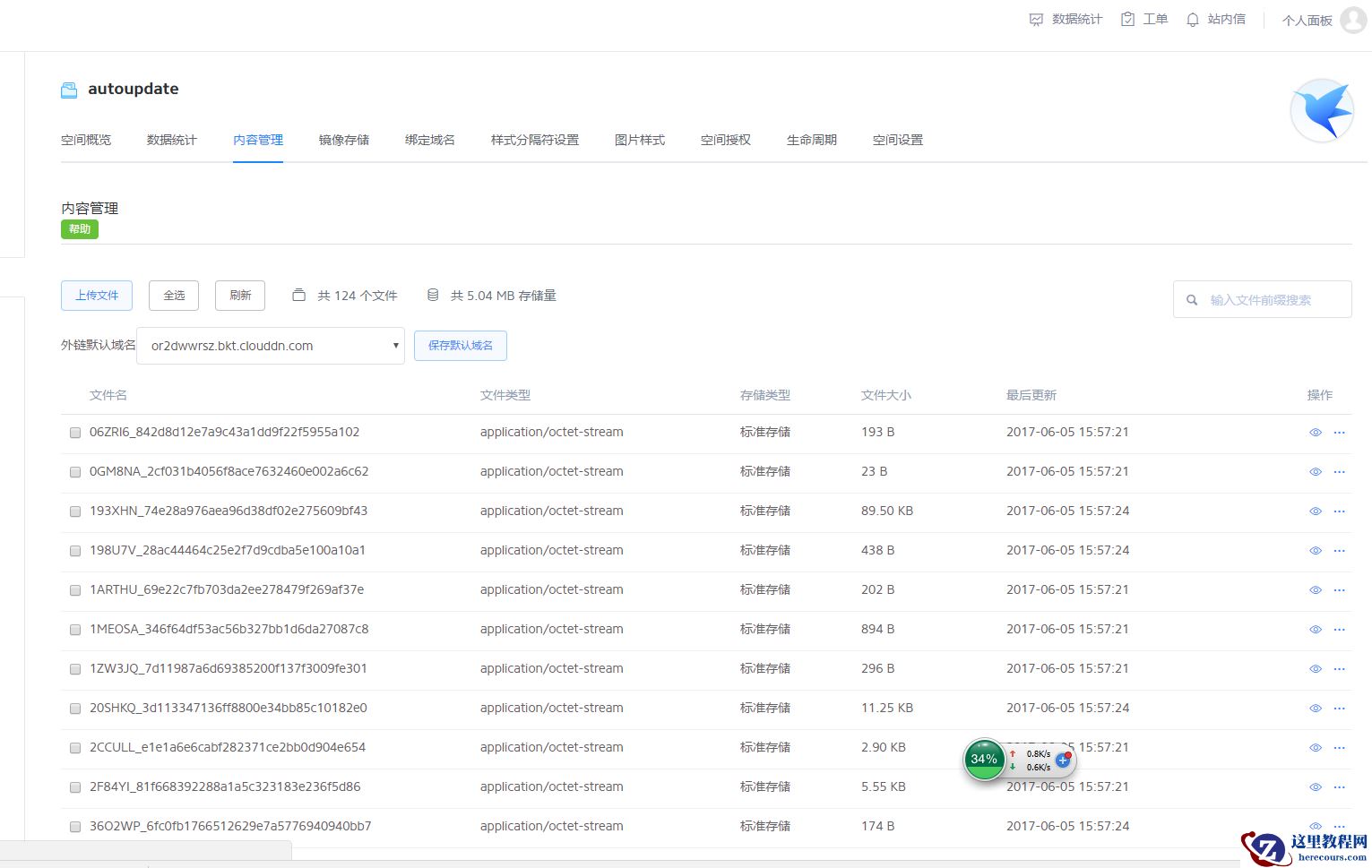
Task: Check the box for file 0GM8NA
Action: pos(75,472)
